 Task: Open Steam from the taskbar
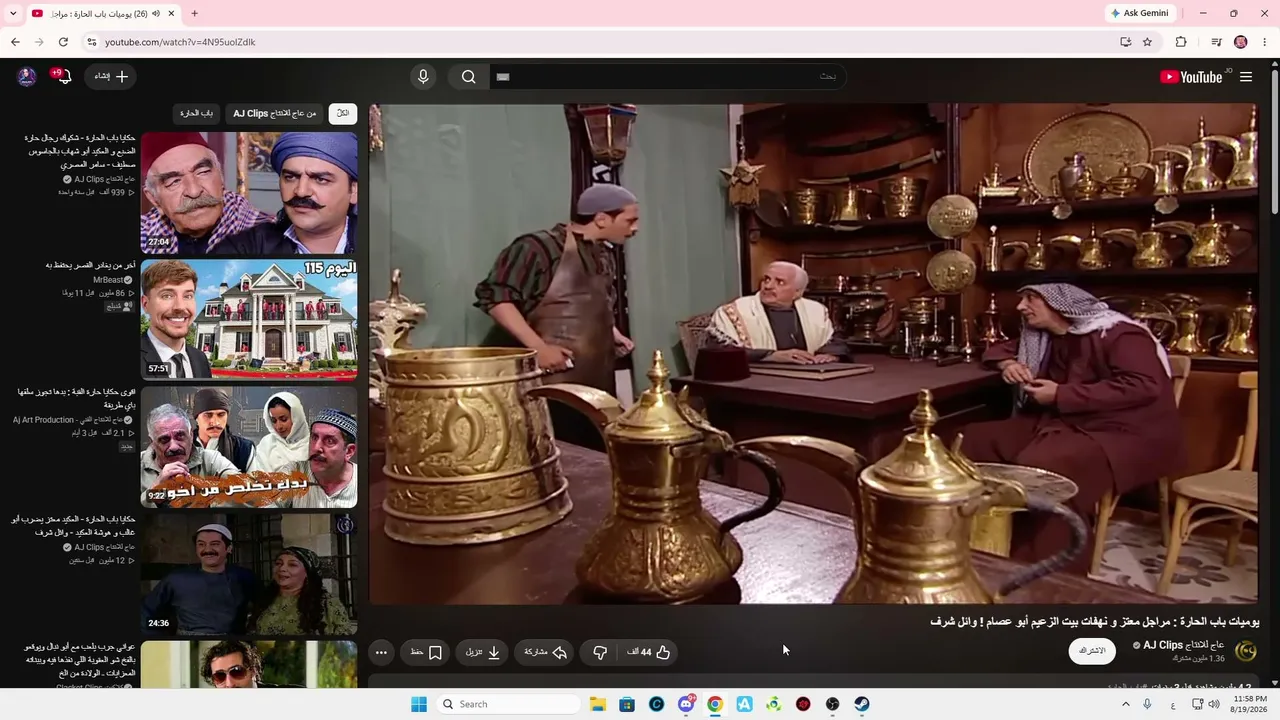[x=862, y=704]
